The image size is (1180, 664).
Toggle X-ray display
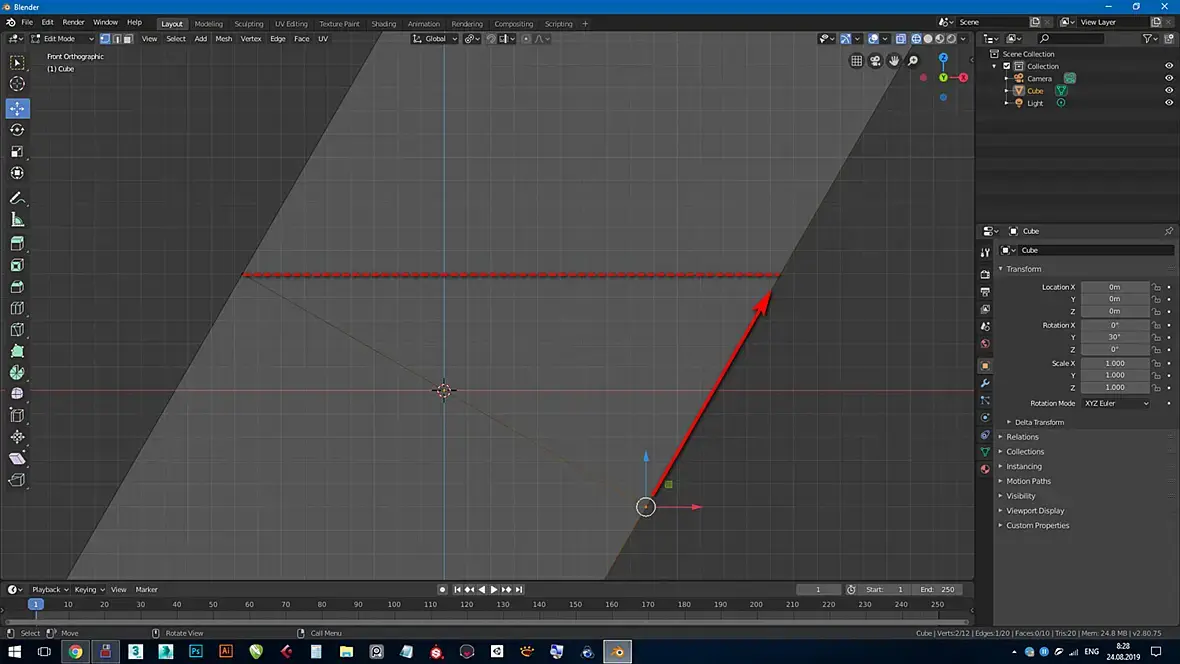[901, 38]
